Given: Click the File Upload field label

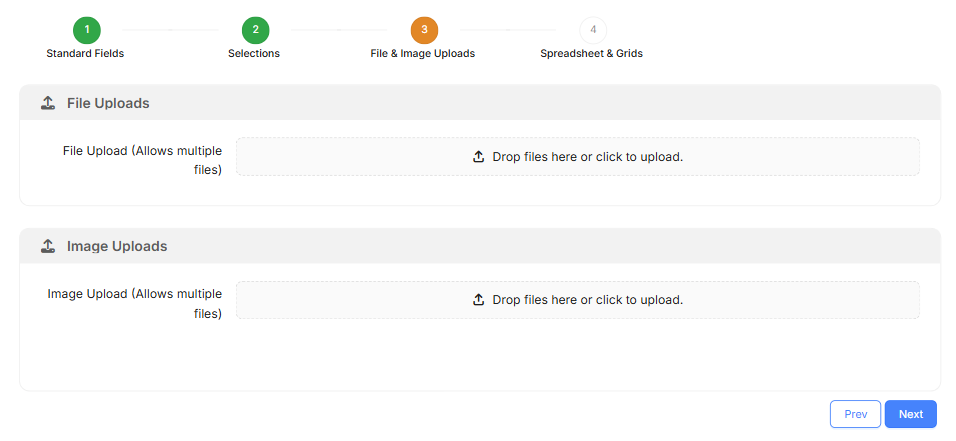Looking at the screenshot, I should coord(143,160).
